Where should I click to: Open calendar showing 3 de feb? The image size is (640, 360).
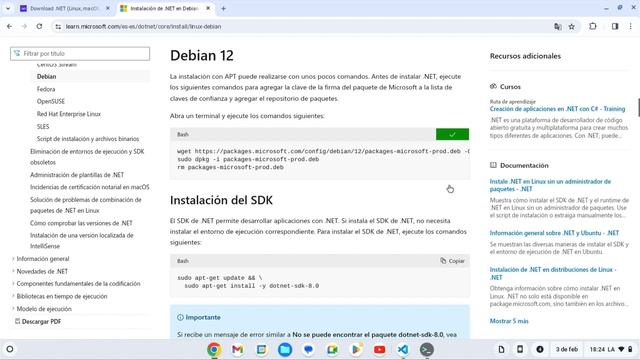pos(567,349)
